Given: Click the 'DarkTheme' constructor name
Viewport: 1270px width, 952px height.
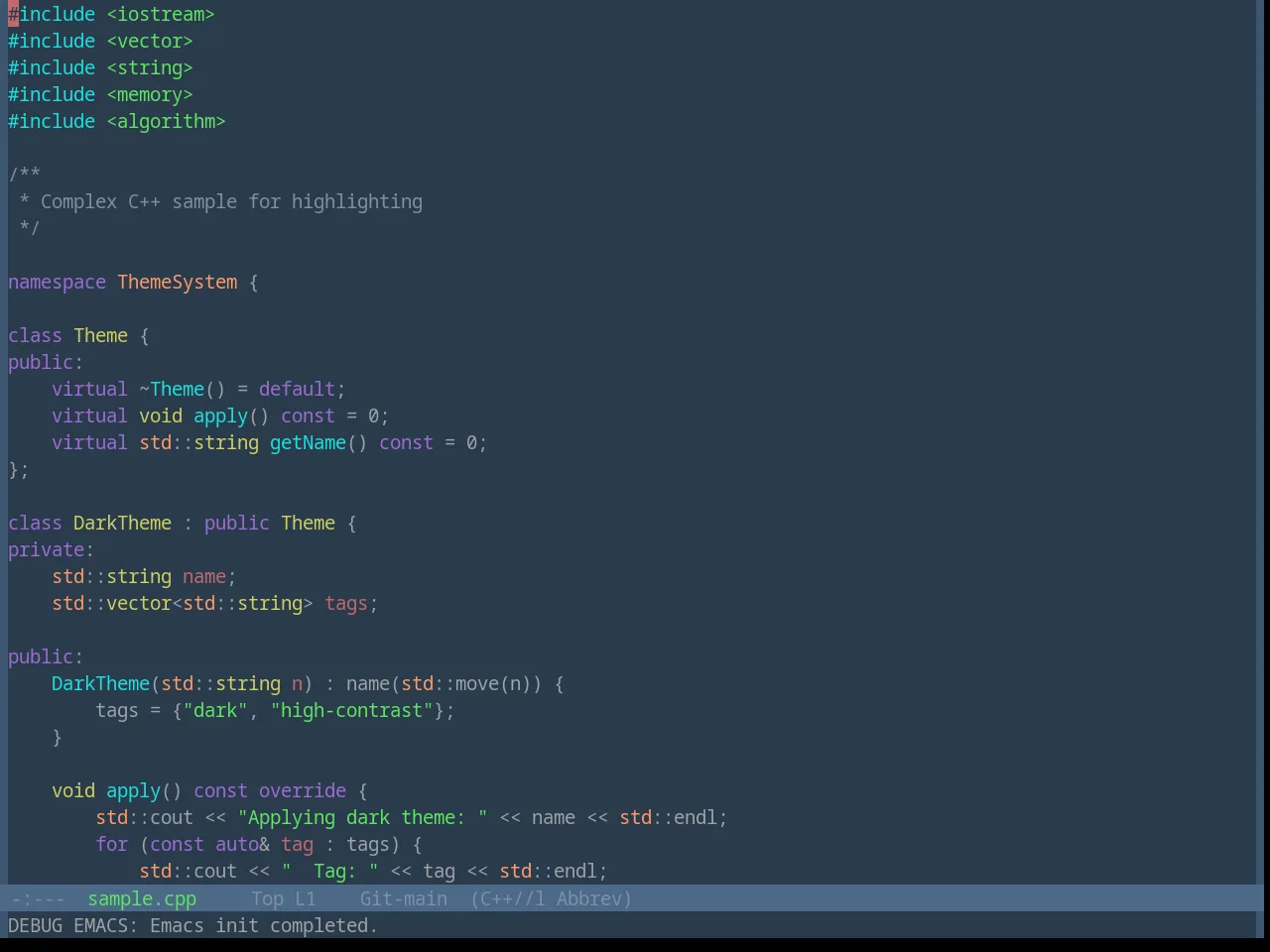Looking at the screenshot, I should (x=100, y=684).
